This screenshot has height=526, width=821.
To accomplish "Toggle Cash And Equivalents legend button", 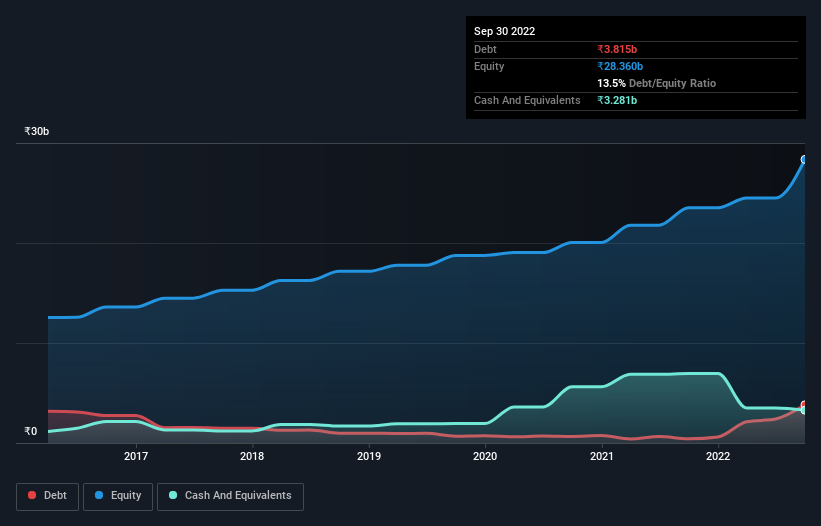I will coord(230,496).
